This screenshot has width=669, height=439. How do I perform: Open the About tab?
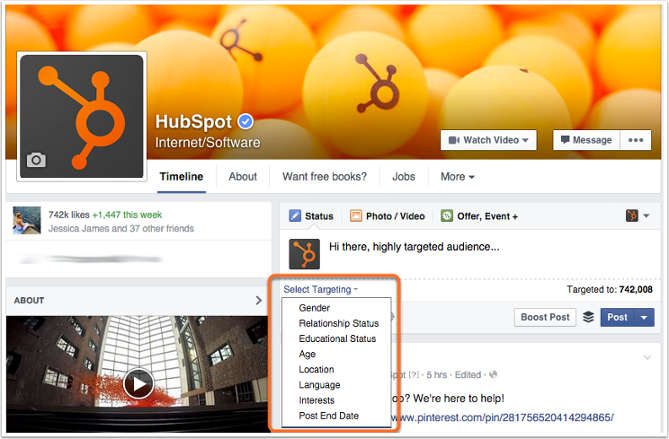tap(243, 177)
